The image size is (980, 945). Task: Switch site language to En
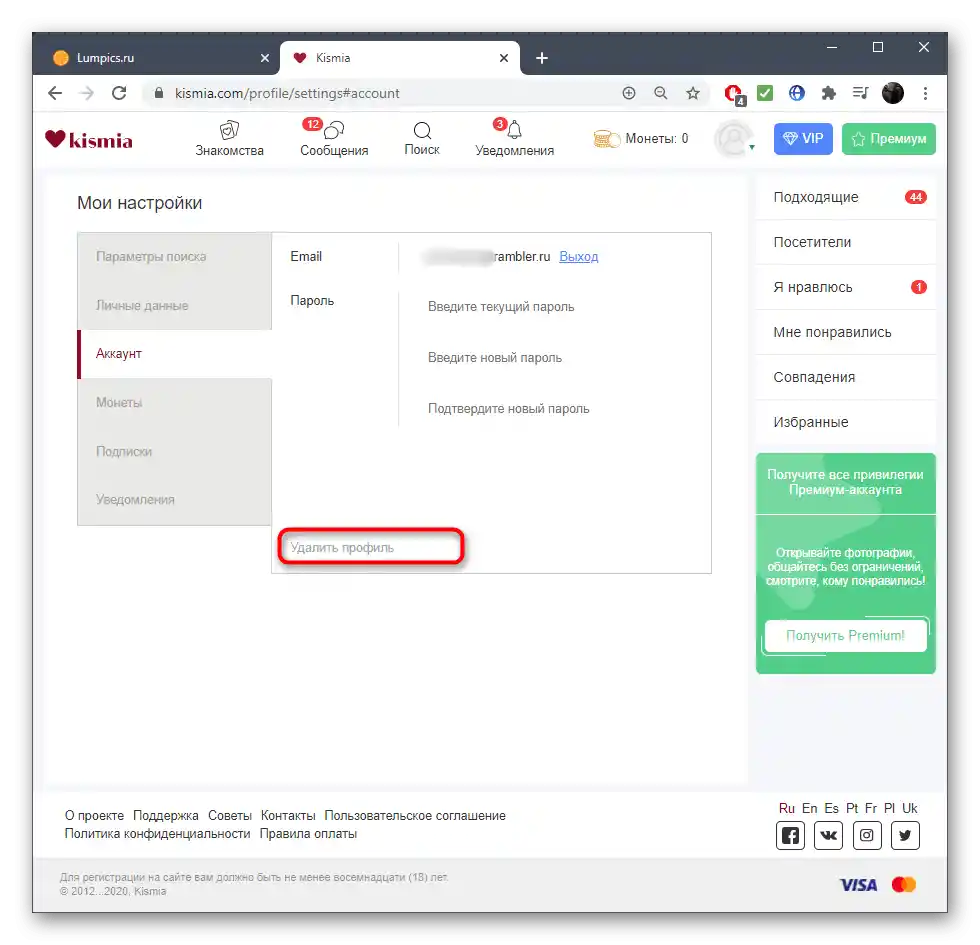point(809,809)
